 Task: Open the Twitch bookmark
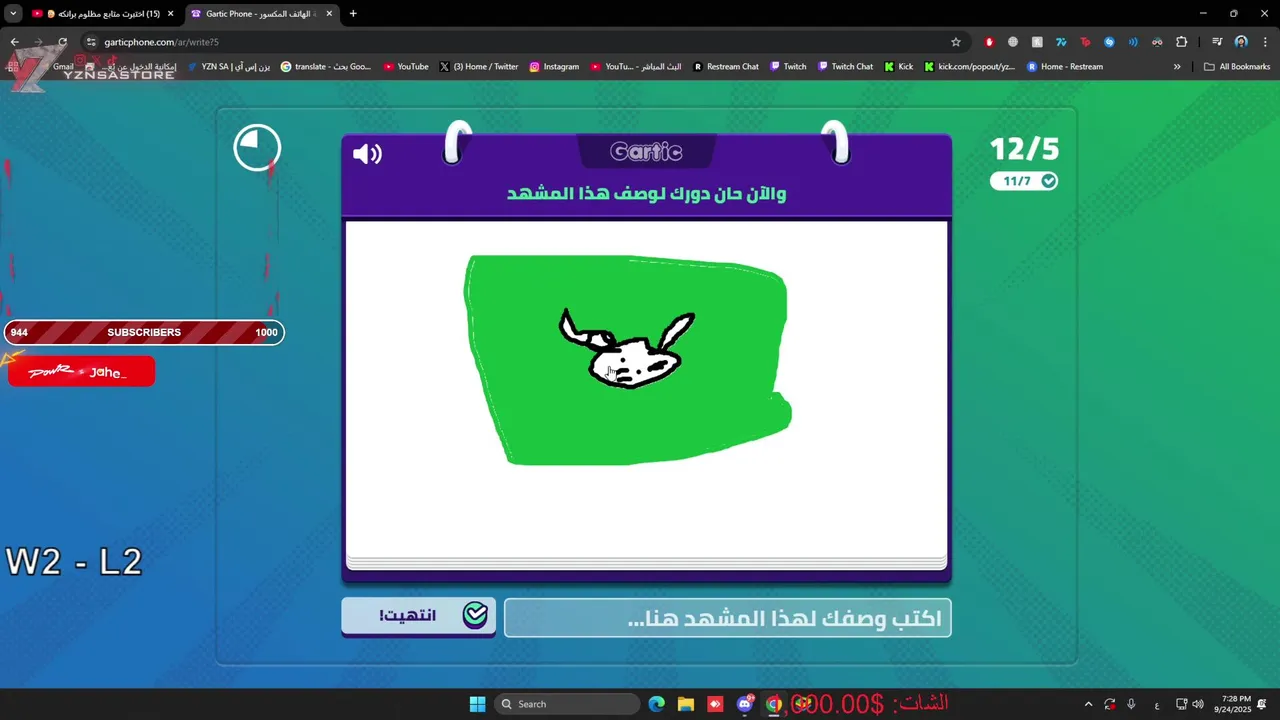click(788, 67)
